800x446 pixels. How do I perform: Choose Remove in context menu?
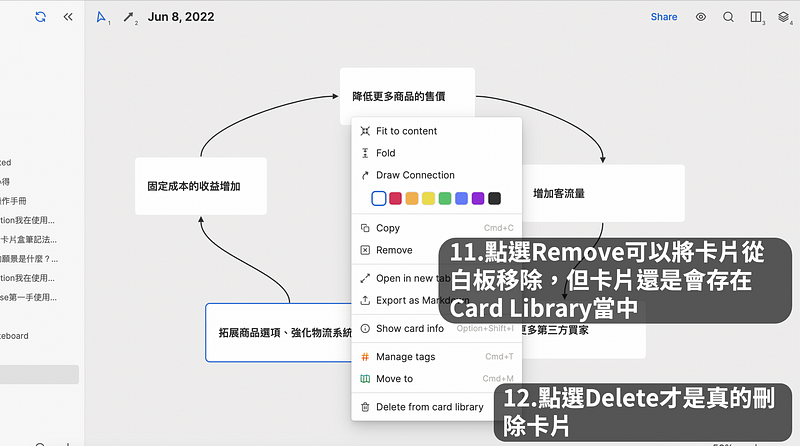pyautogui.click(x=396, y=250)
